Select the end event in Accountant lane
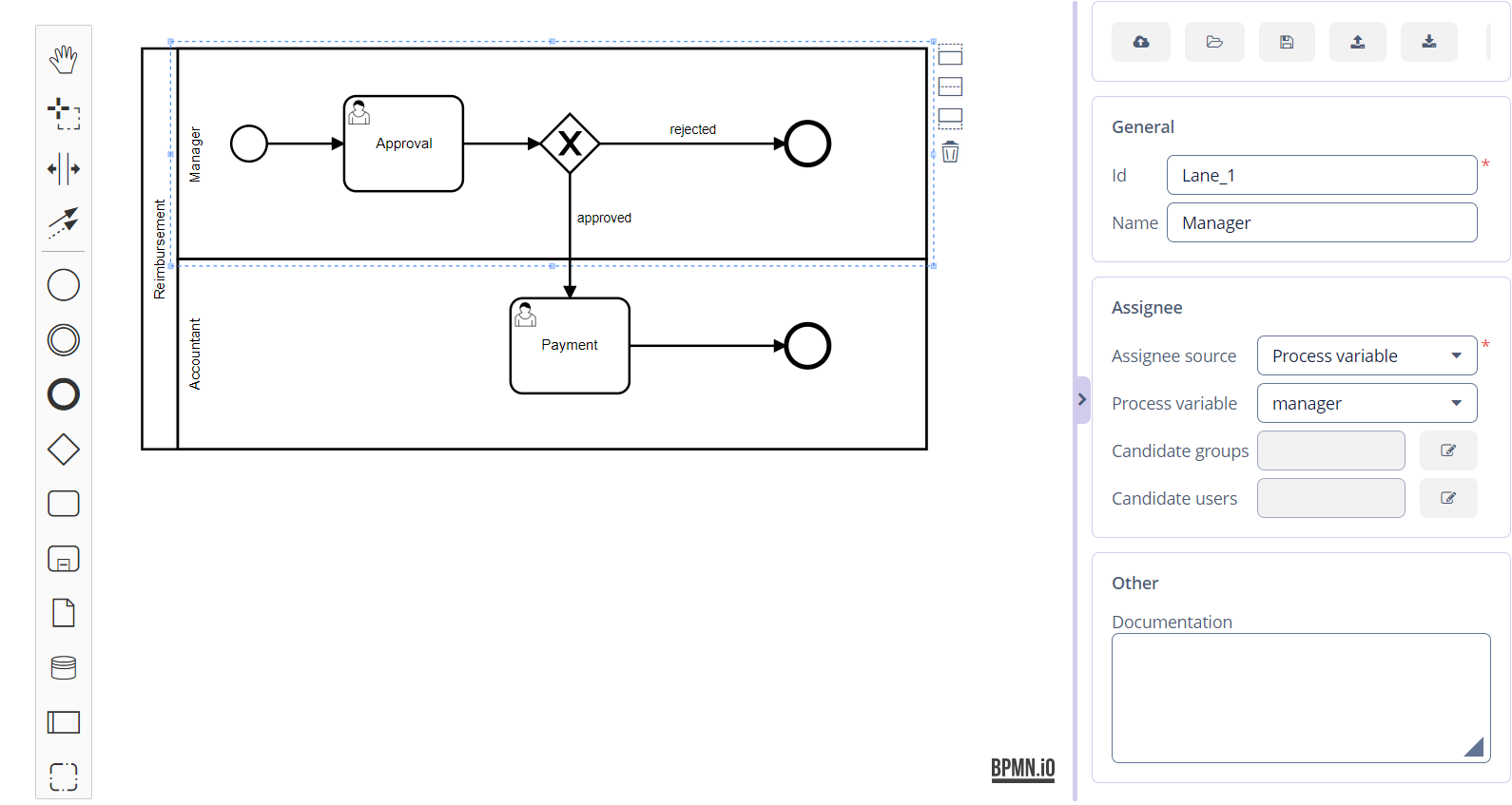Viewport: 1512px width, 805px height. tap(807, 346)
